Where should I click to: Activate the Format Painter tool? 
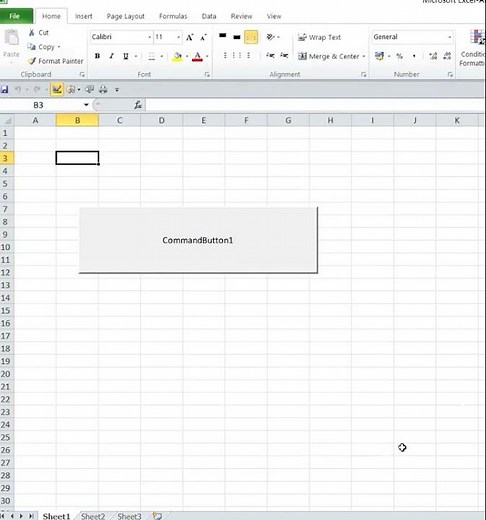click(55, 61)
